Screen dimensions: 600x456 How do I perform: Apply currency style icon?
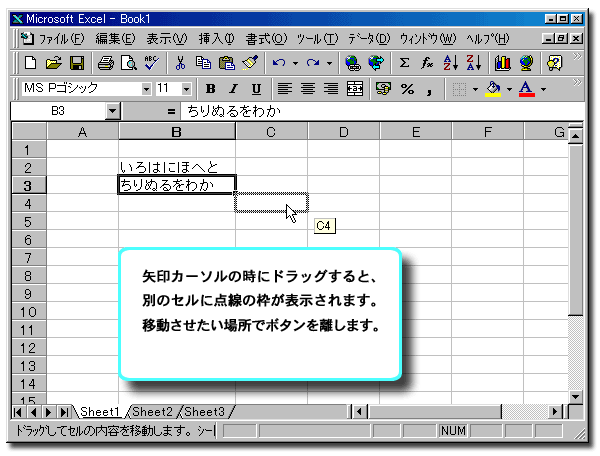[x=383, y=89]
